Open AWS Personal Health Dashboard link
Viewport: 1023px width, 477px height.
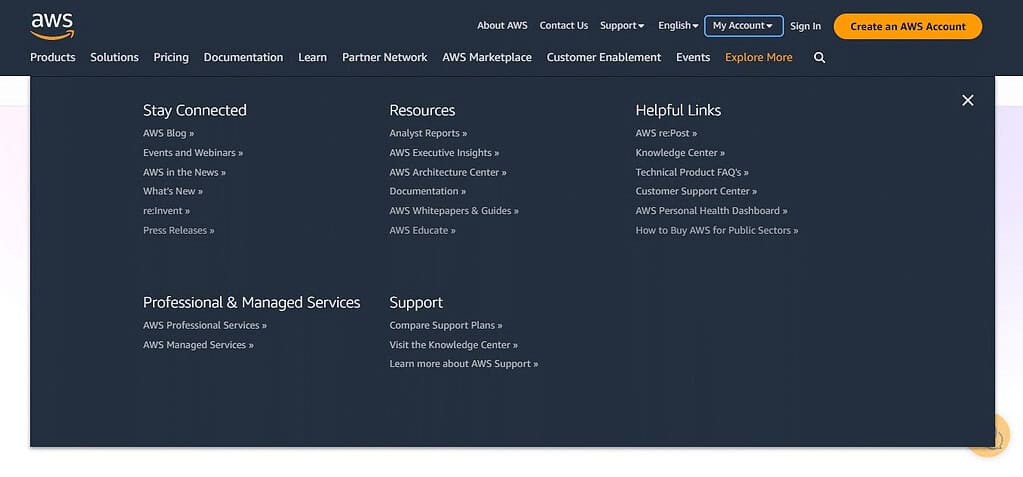711,211
